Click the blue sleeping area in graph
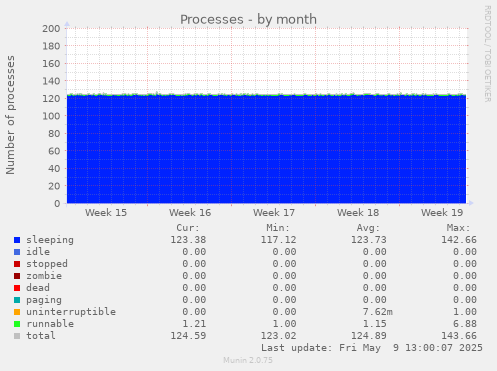 266,150
